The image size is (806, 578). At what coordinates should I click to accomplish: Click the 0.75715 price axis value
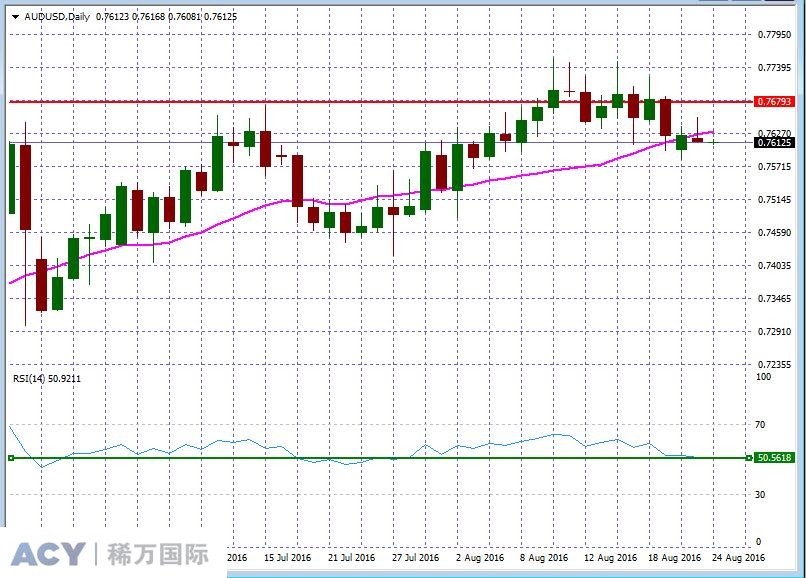[x=775, y=167]
